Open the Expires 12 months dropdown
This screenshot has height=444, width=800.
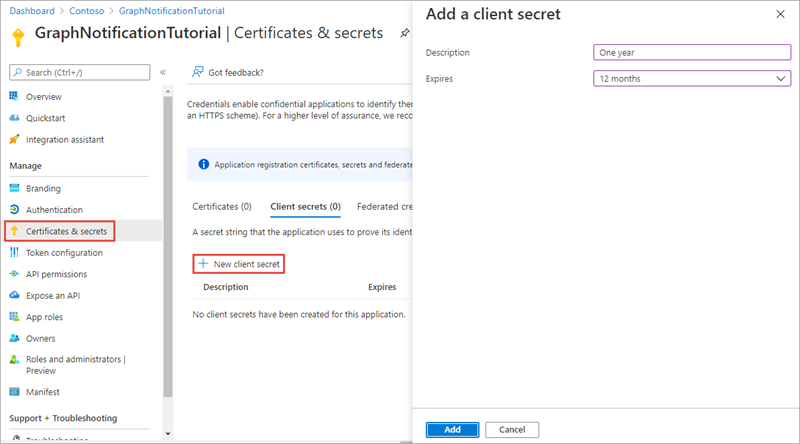[x=692, y=79]
